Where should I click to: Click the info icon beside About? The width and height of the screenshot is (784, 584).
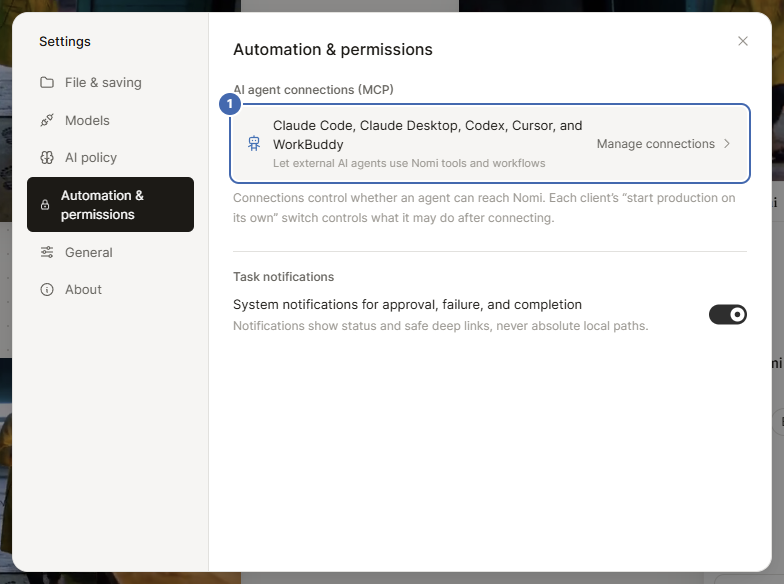click(47, 290)
